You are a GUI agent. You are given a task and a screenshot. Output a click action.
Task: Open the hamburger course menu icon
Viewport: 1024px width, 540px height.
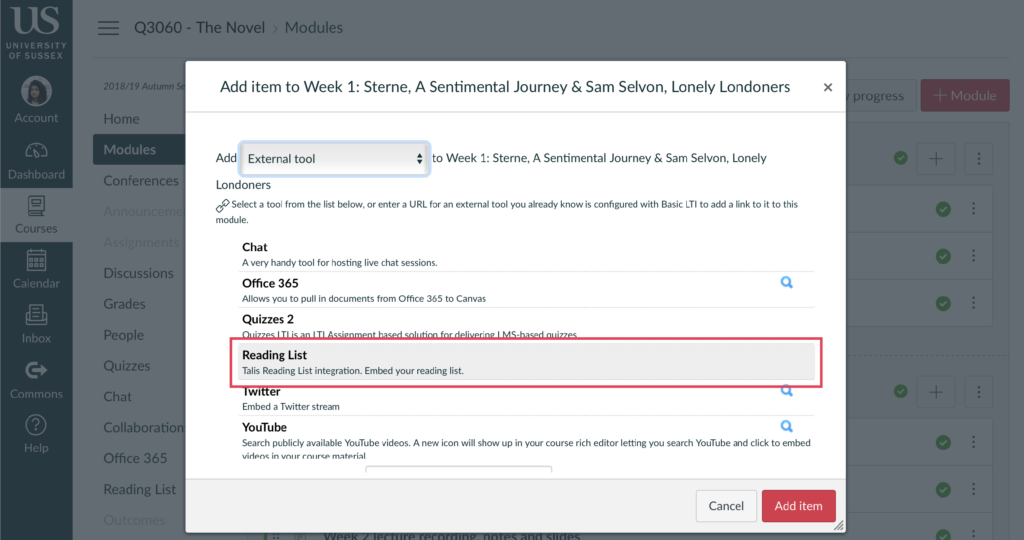[x=108, y=28]
